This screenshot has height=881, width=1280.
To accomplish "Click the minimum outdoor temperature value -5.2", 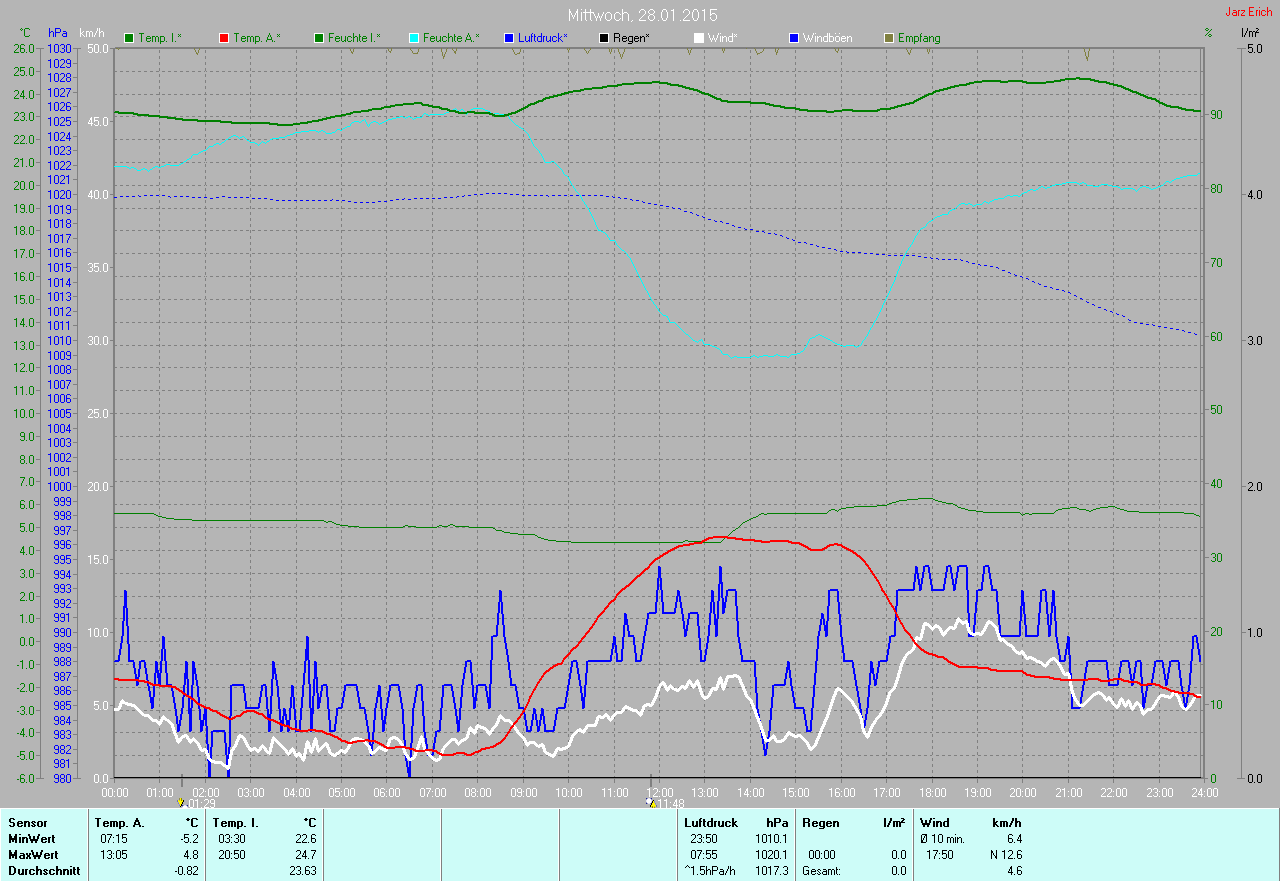I will tap(189, 839).
